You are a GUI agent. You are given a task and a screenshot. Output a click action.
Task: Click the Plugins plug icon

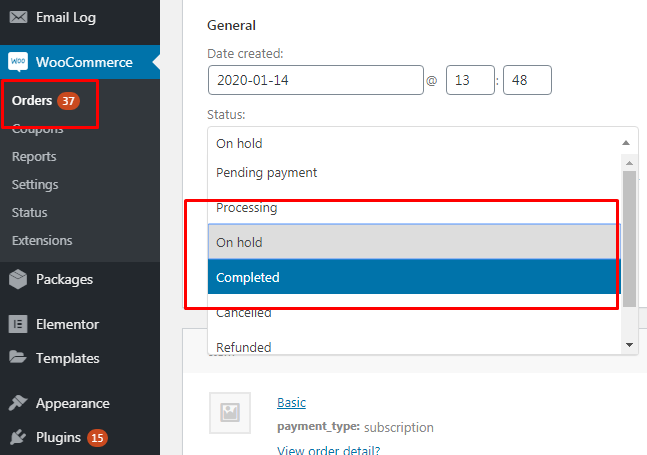pyautogui.click(x=18, y=437)
